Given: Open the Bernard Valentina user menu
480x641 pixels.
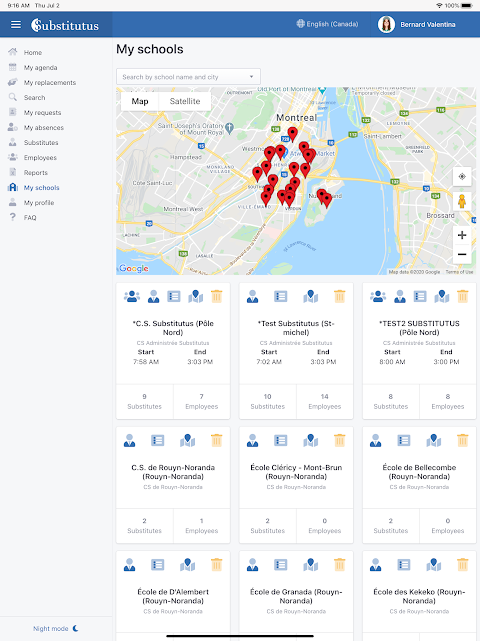Looking at the screenshot, I should 417,25.
